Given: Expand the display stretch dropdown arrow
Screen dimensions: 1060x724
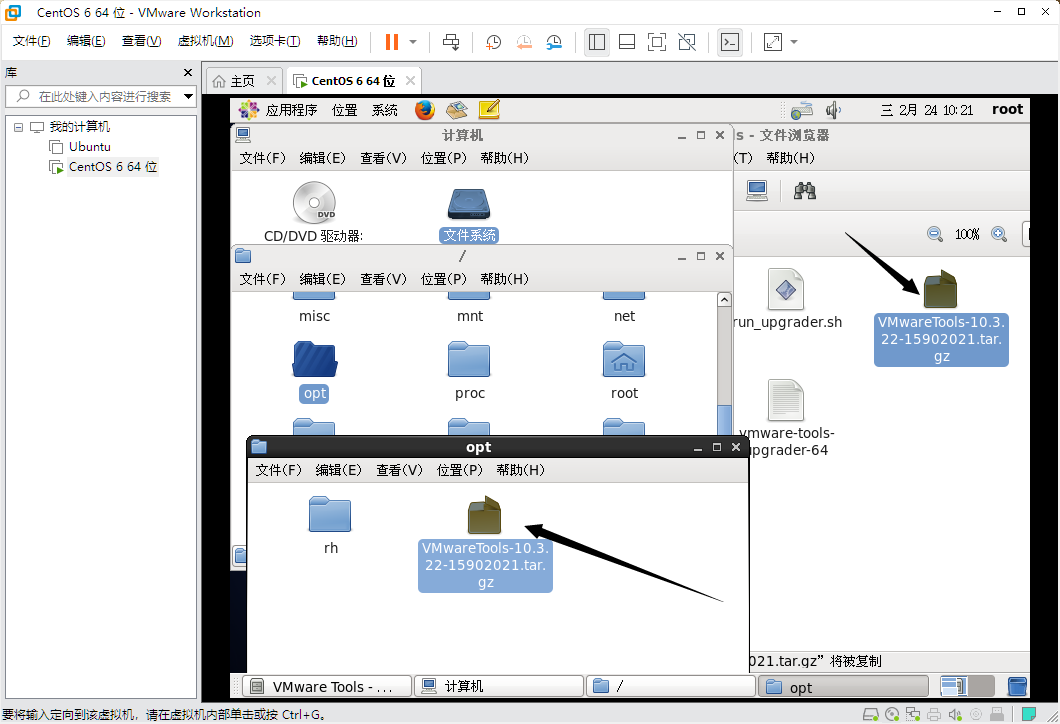Looking at the screenshot, I should (794, 42).
